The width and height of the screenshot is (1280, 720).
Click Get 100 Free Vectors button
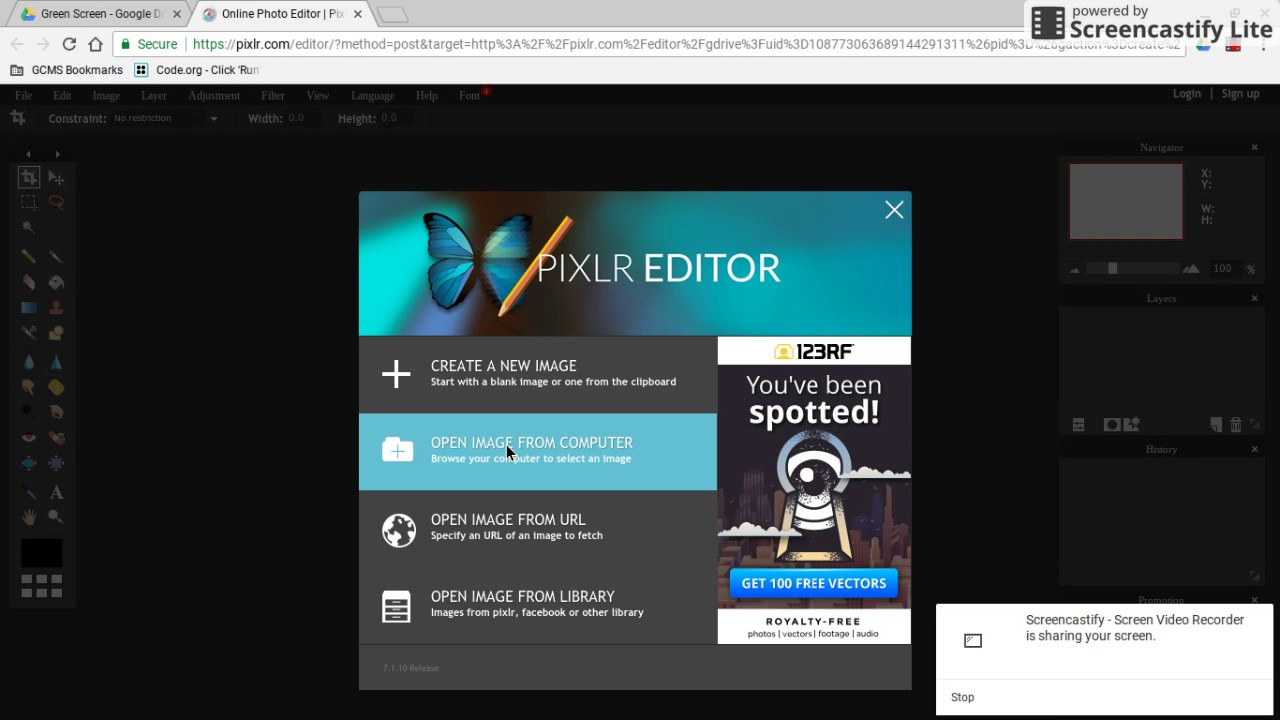(x=813, y=583)
